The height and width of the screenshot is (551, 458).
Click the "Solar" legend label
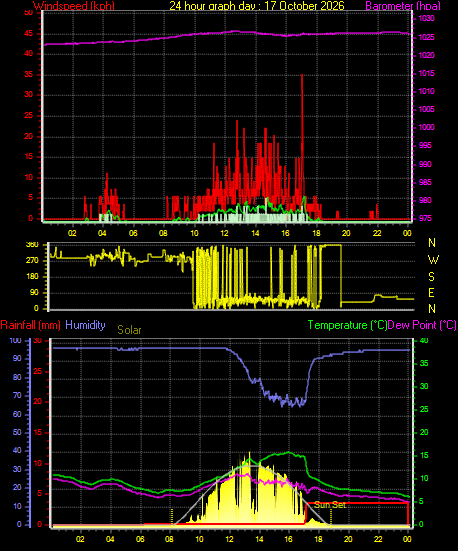[129, 330]
